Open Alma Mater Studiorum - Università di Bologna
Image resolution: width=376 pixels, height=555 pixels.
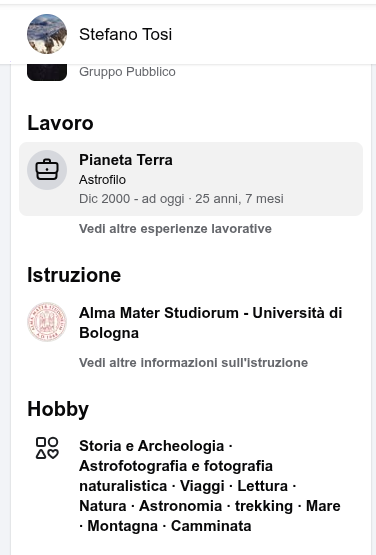(x=210, y=323)
